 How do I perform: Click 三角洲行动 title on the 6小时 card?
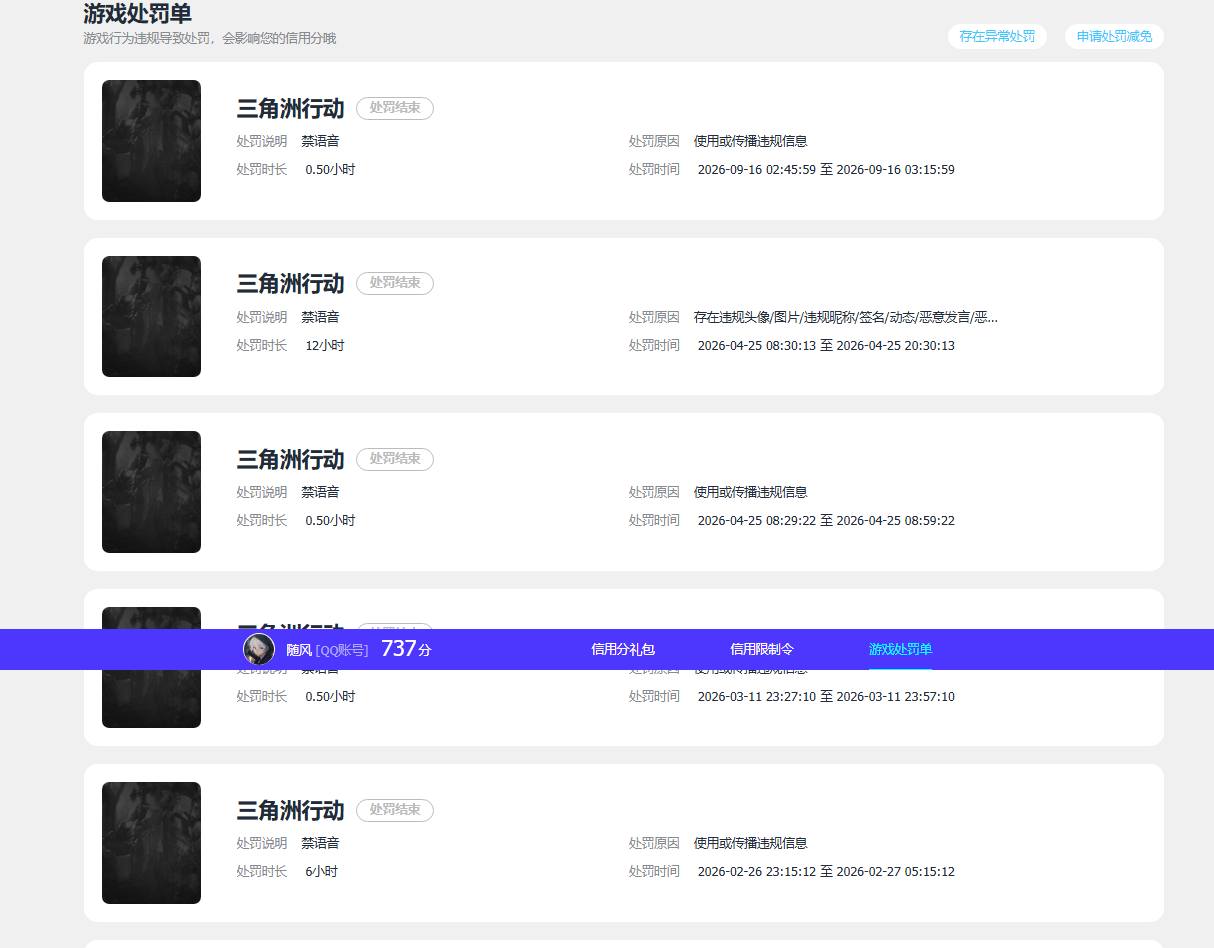(x=290, y=810)
